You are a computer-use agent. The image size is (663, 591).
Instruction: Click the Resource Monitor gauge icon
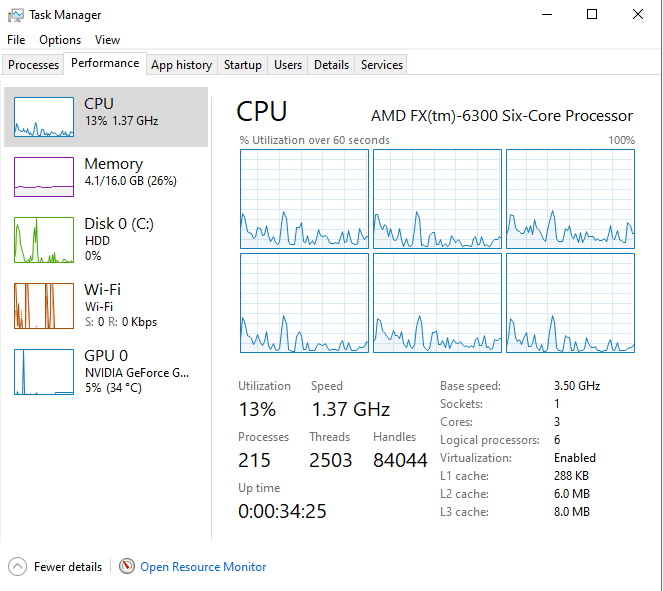(127, 566)
